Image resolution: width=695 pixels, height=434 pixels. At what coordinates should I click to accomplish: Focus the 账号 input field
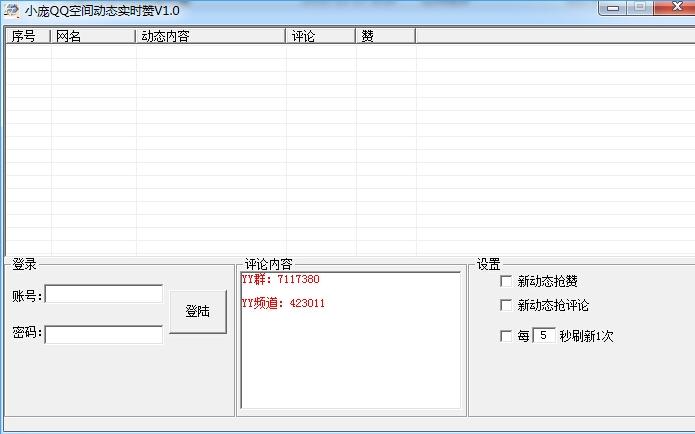(104, 294)
